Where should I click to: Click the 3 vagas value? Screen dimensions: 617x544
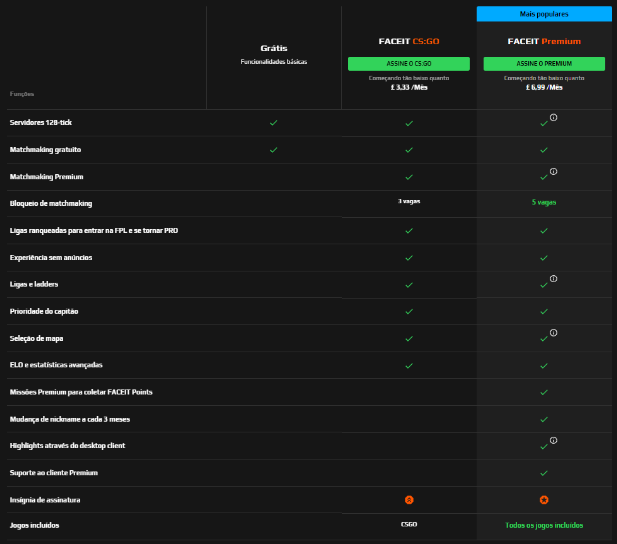point(409,201)
